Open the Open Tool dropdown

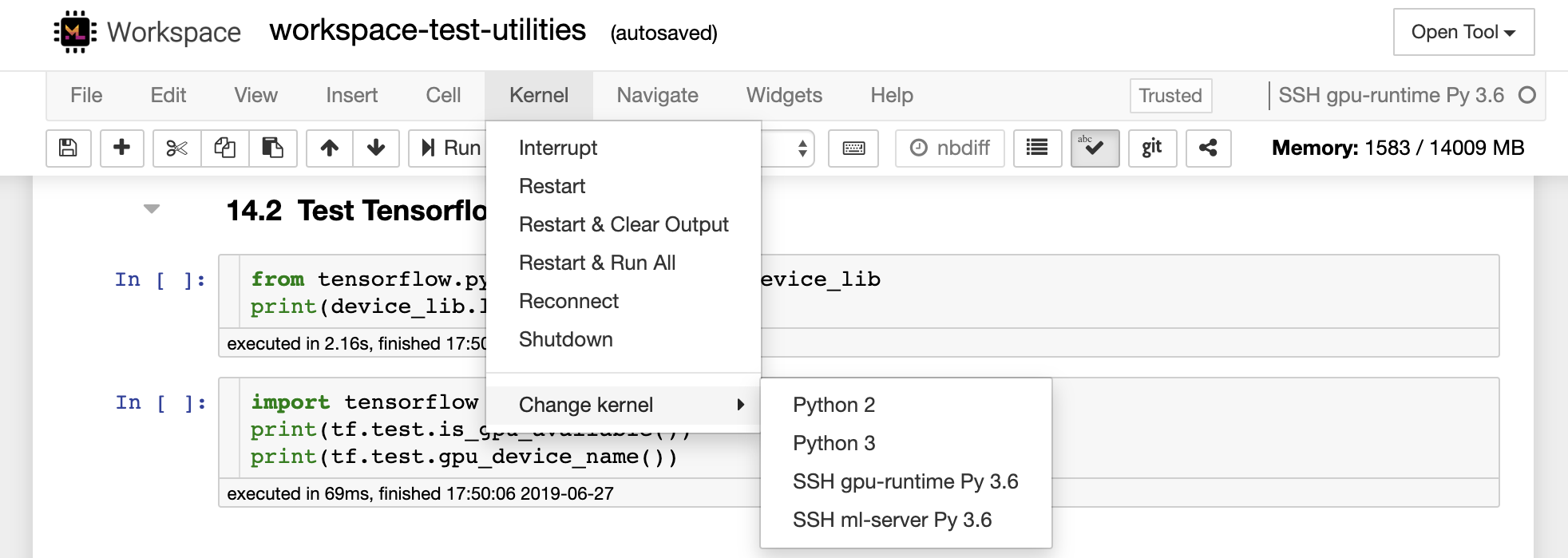point(1463,32)
